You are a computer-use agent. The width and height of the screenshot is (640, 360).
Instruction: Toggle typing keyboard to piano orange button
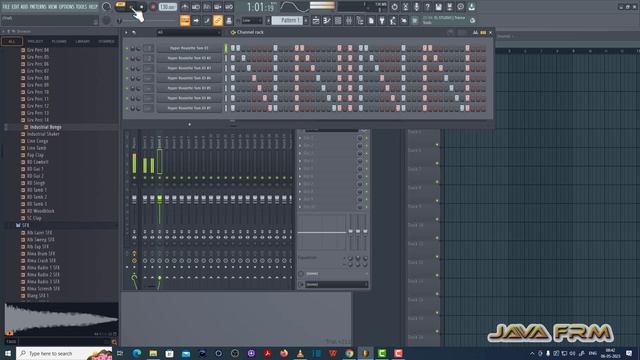185,20
